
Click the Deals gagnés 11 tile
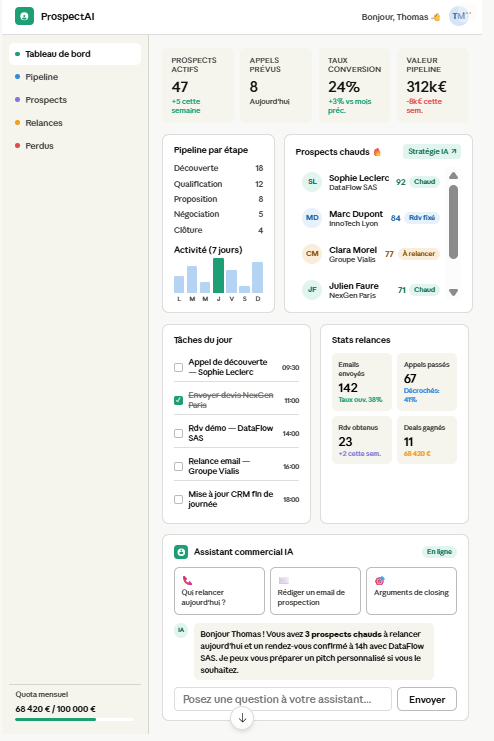tap(427, 440)
